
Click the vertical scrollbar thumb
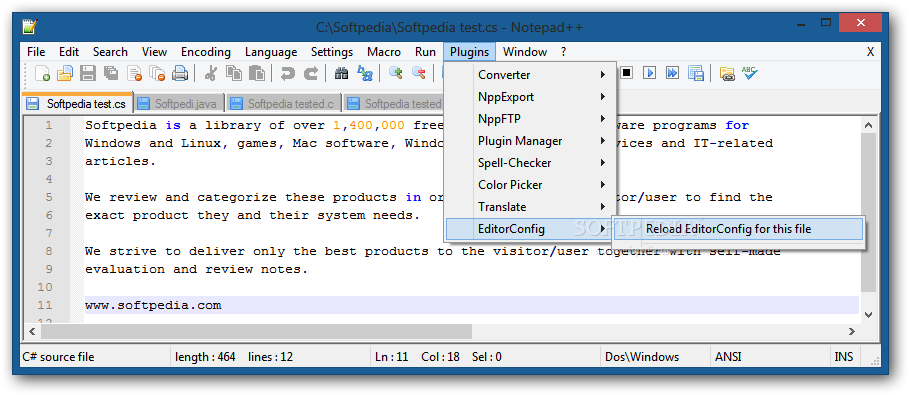click(x=868, y=212)
